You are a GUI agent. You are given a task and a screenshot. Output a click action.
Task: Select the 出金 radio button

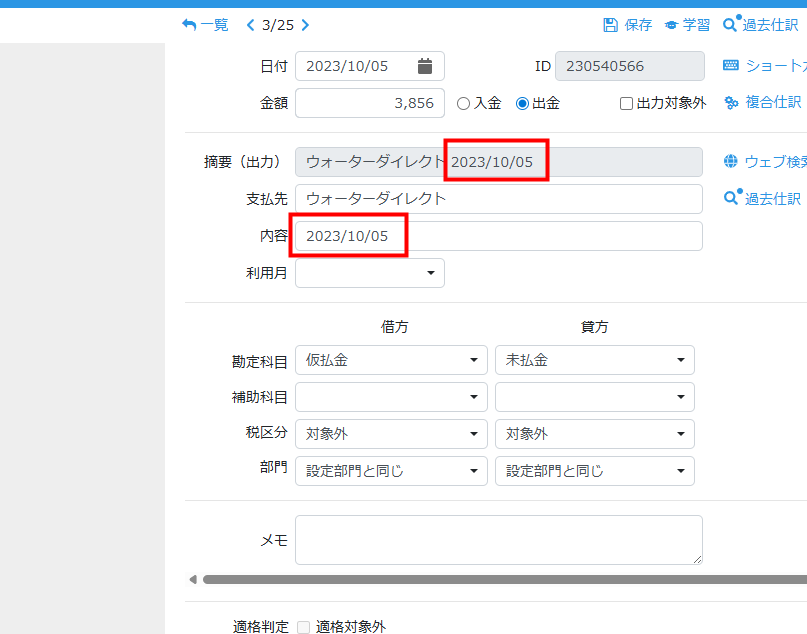(522, 103)
